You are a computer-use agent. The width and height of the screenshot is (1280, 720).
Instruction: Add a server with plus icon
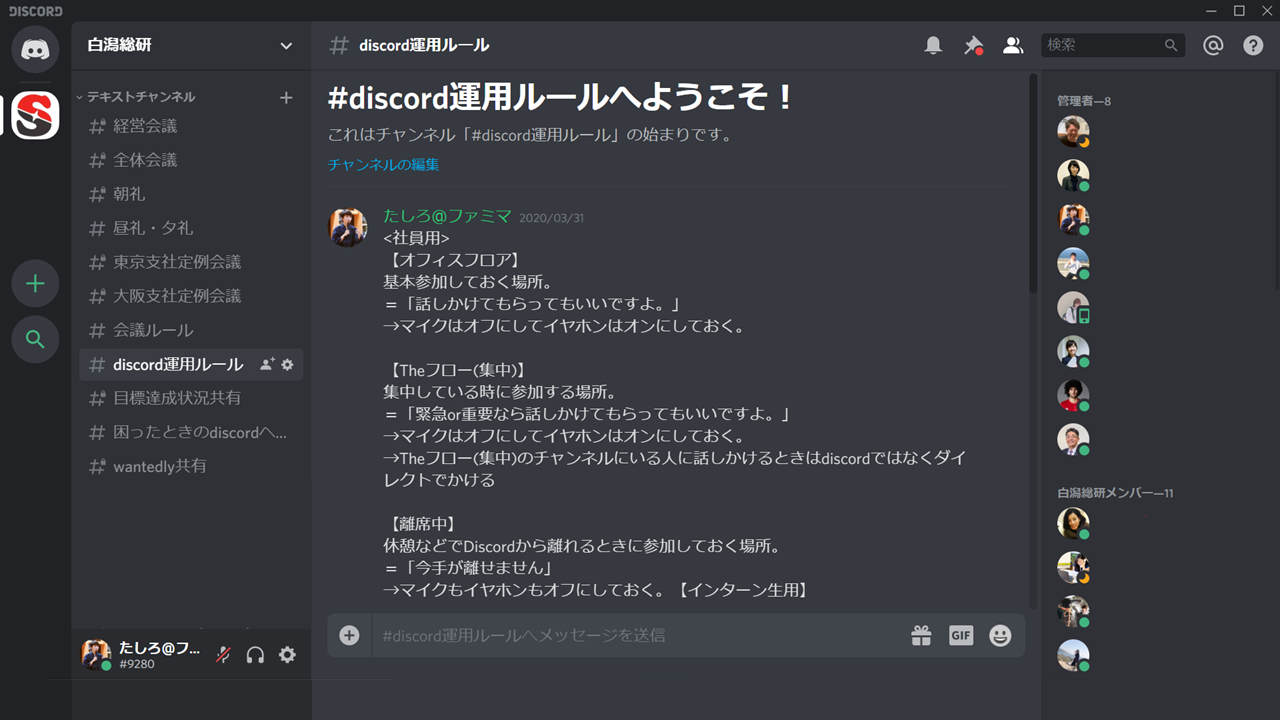click(35, 284)
